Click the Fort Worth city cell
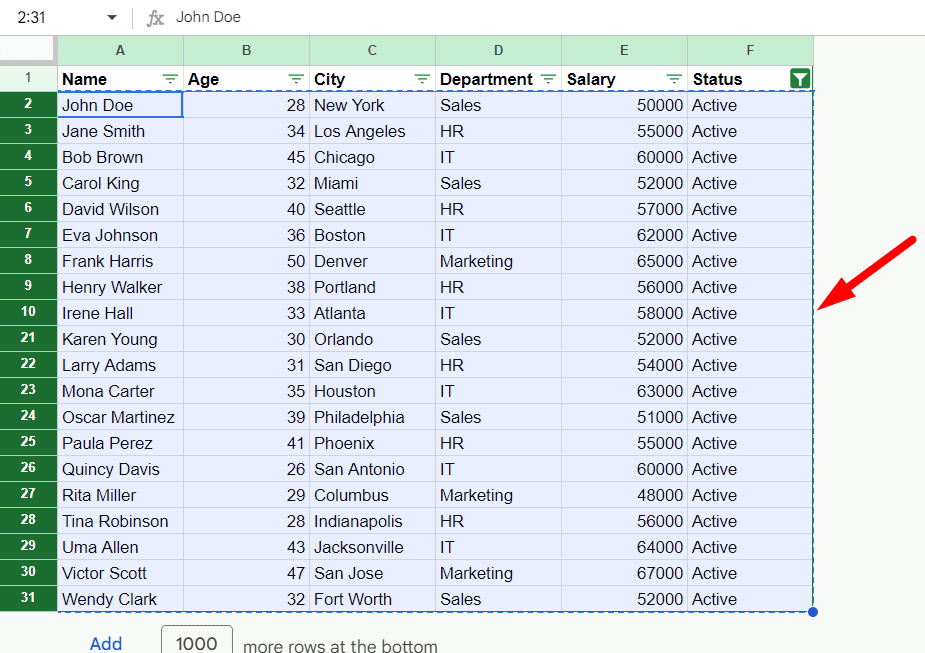This screenshot has width=925, height=653. 372,598
